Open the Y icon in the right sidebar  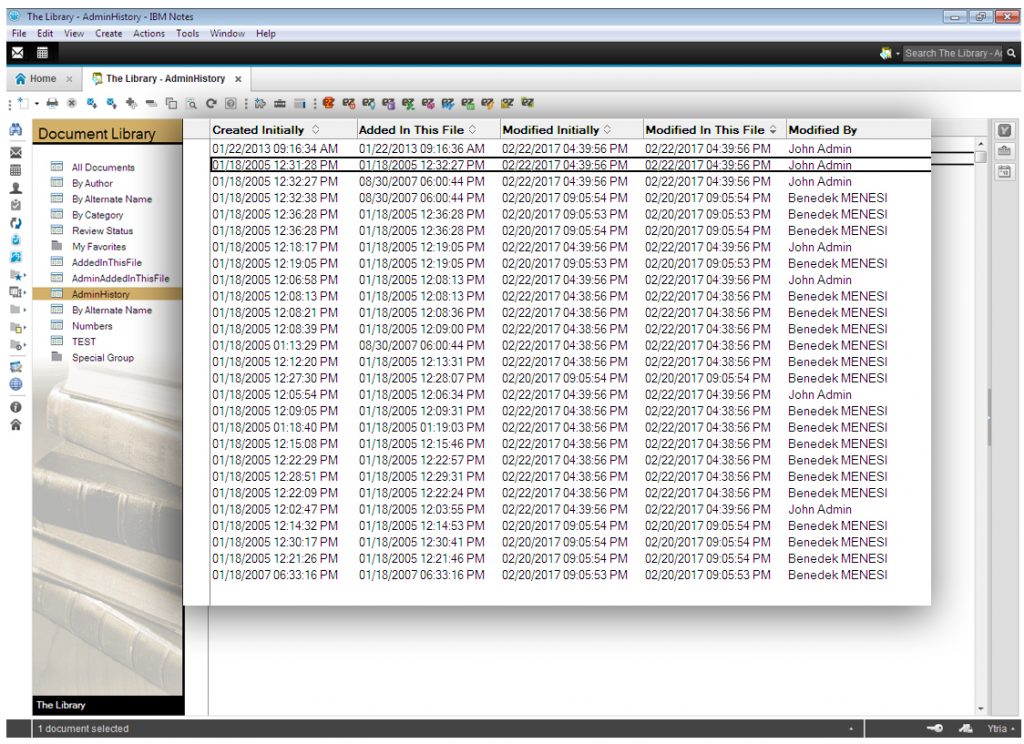(1004, 131)
